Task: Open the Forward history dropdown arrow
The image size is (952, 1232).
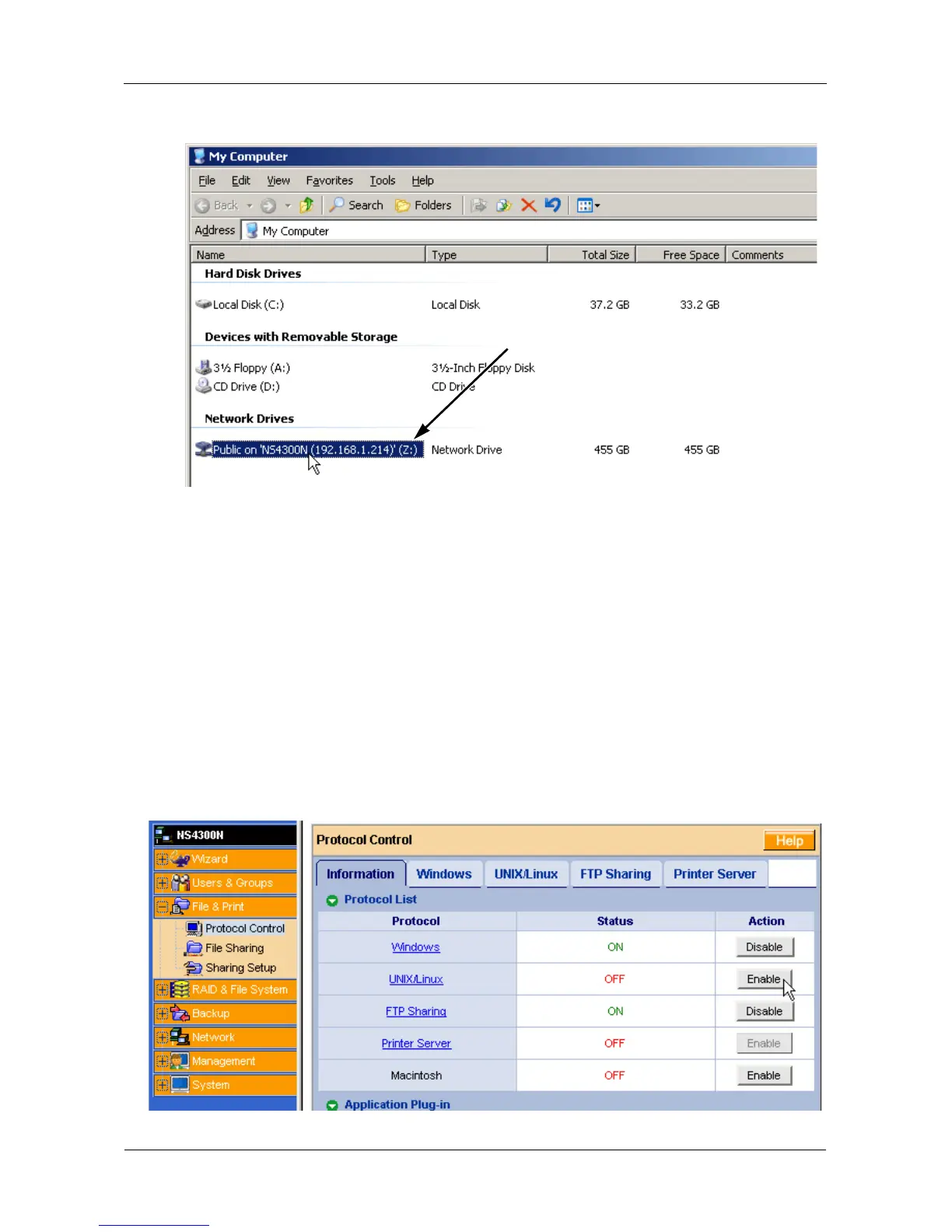Action: (288, 205)
